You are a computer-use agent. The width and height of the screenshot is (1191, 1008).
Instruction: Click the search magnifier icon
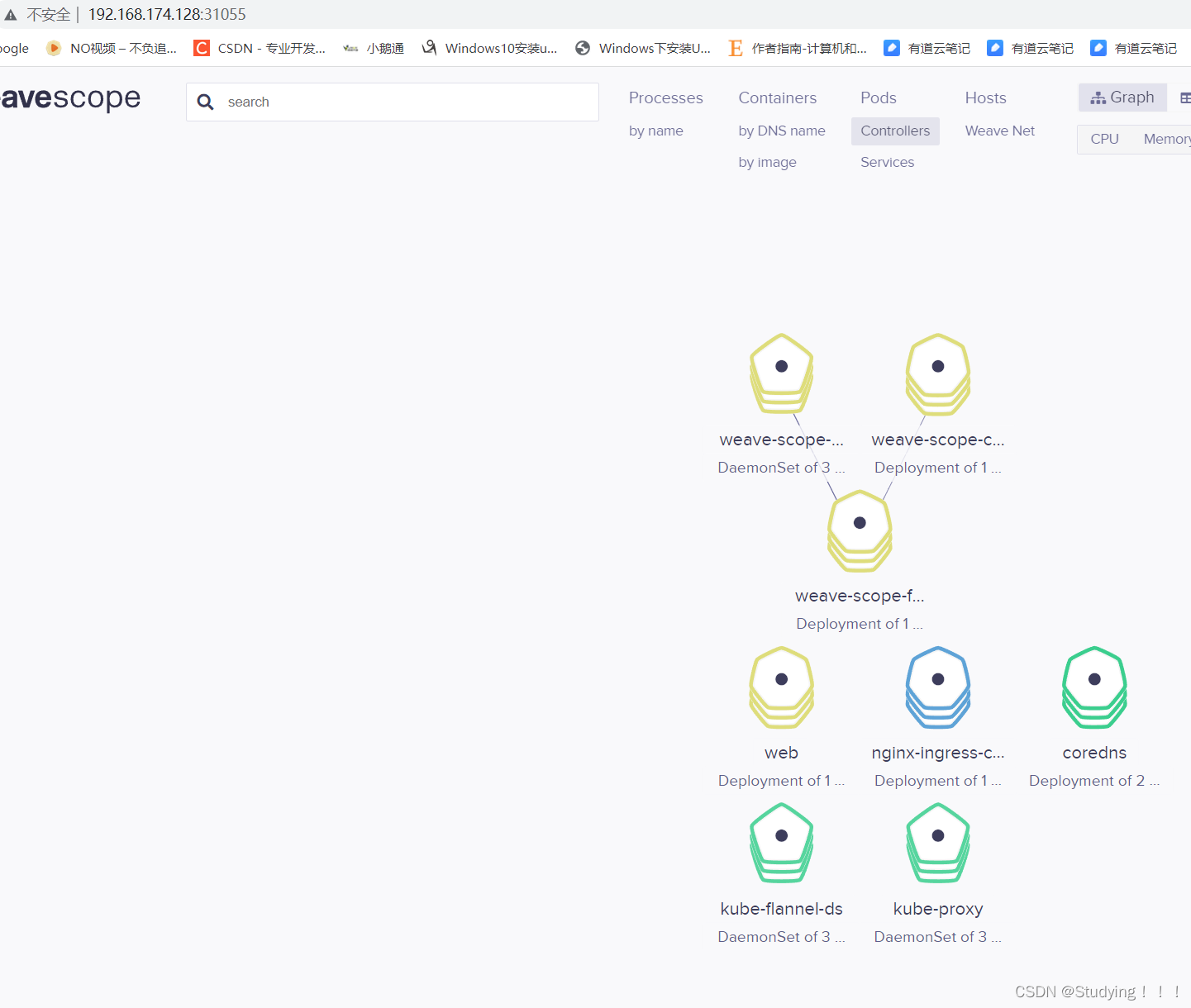(x=206, y=102)
